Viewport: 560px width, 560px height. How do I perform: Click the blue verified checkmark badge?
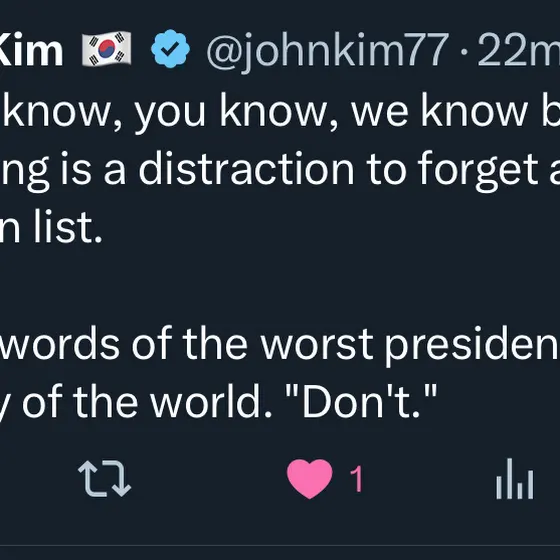pos(170,49)
